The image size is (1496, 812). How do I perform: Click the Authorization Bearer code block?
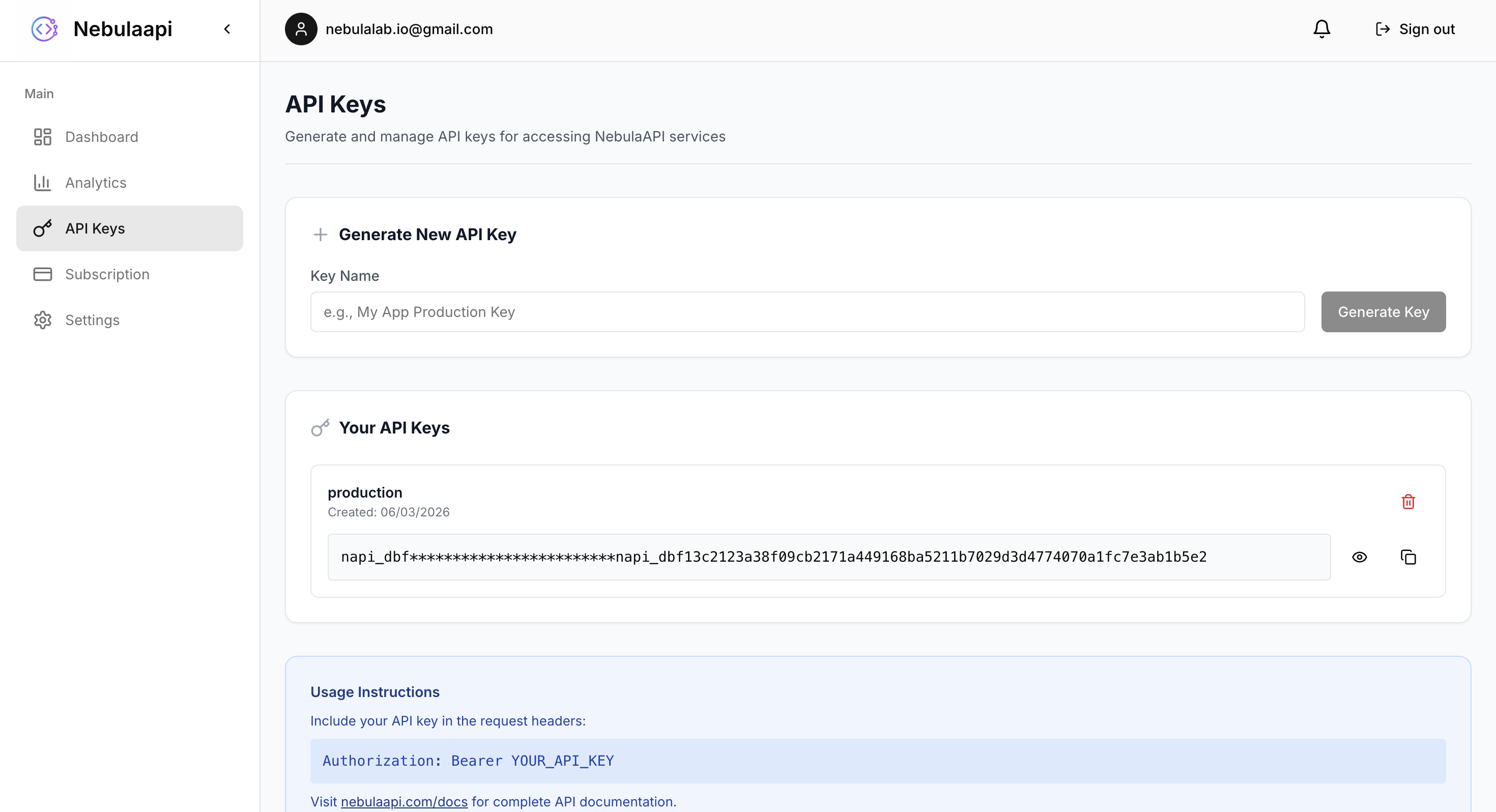(878, 761)
